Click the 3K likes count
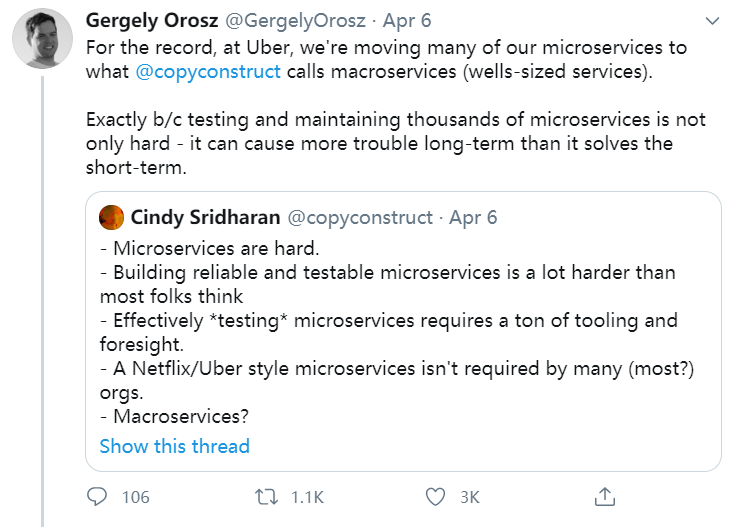 tap(468, 497)
